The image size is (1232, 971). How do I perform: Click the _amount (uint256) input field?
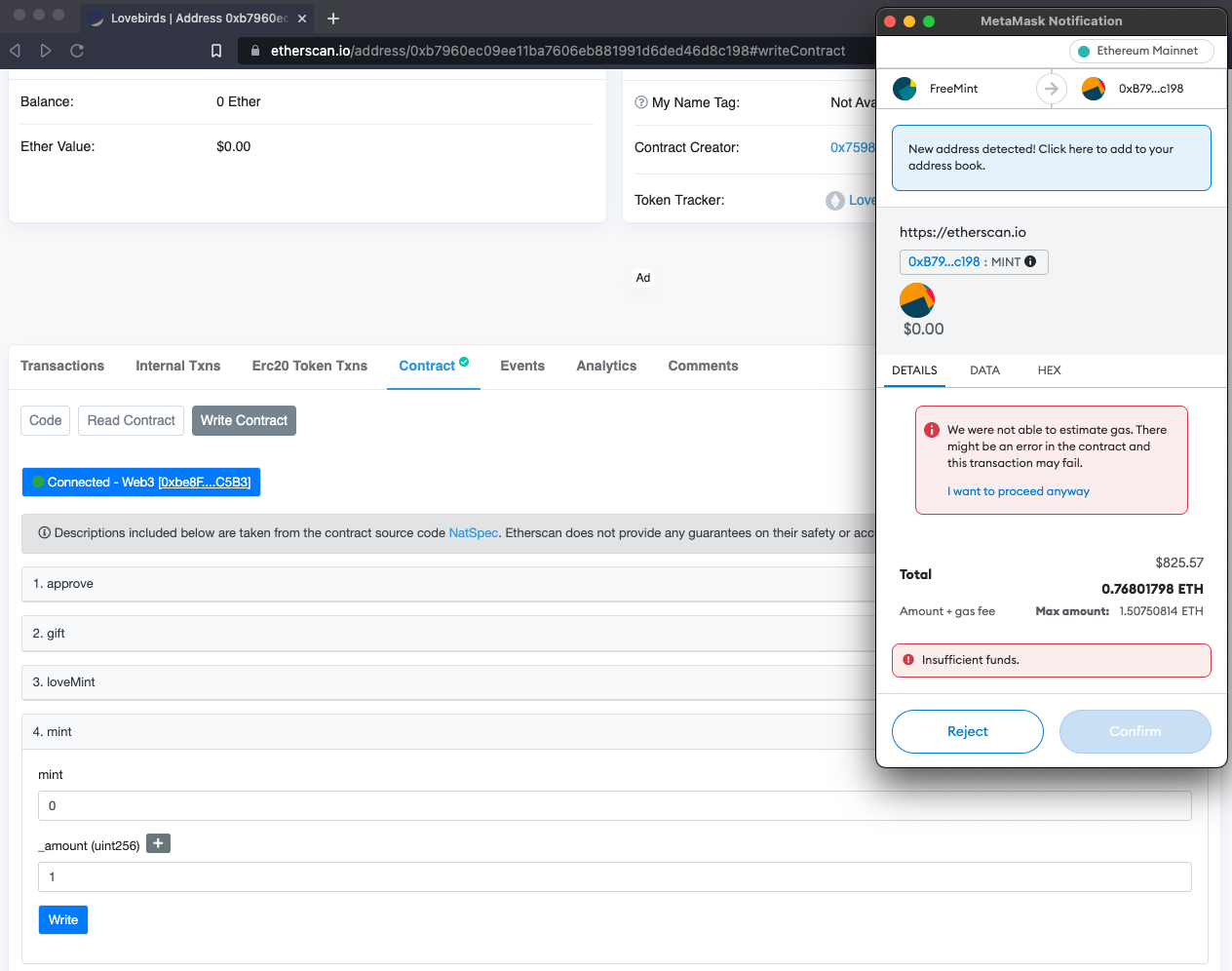pos(615,876)
